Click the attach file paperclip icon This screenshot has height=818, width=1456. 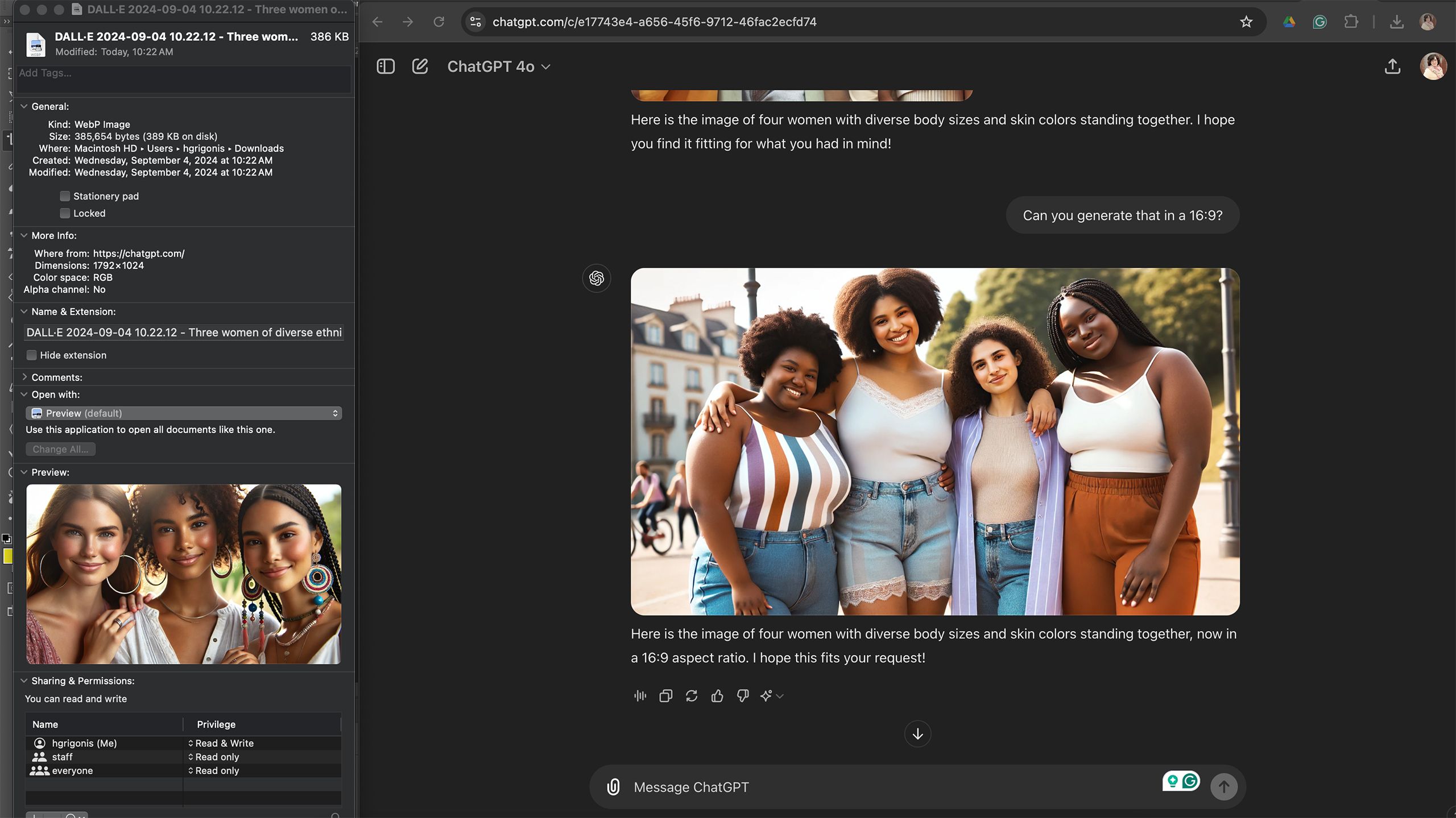pyautogui.click(x=613, y=787)
